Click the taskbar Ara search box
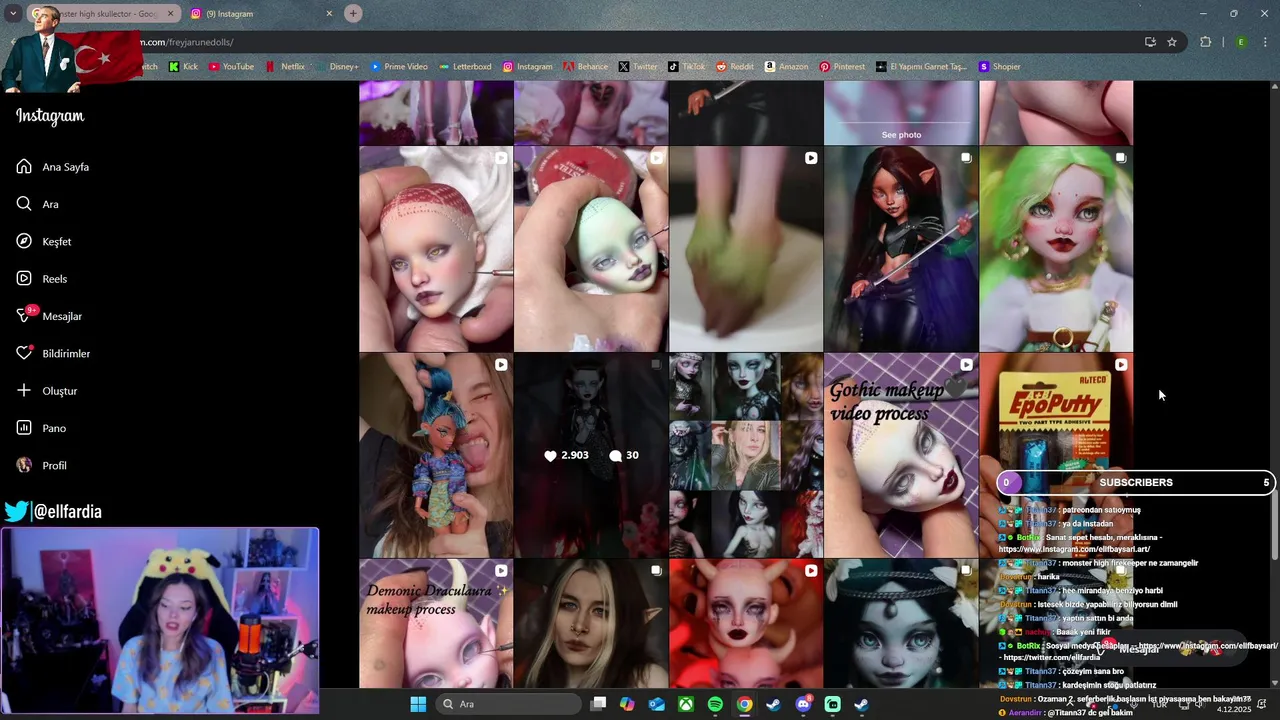This screenshot has width=1280, height=720. click(508, 704)
